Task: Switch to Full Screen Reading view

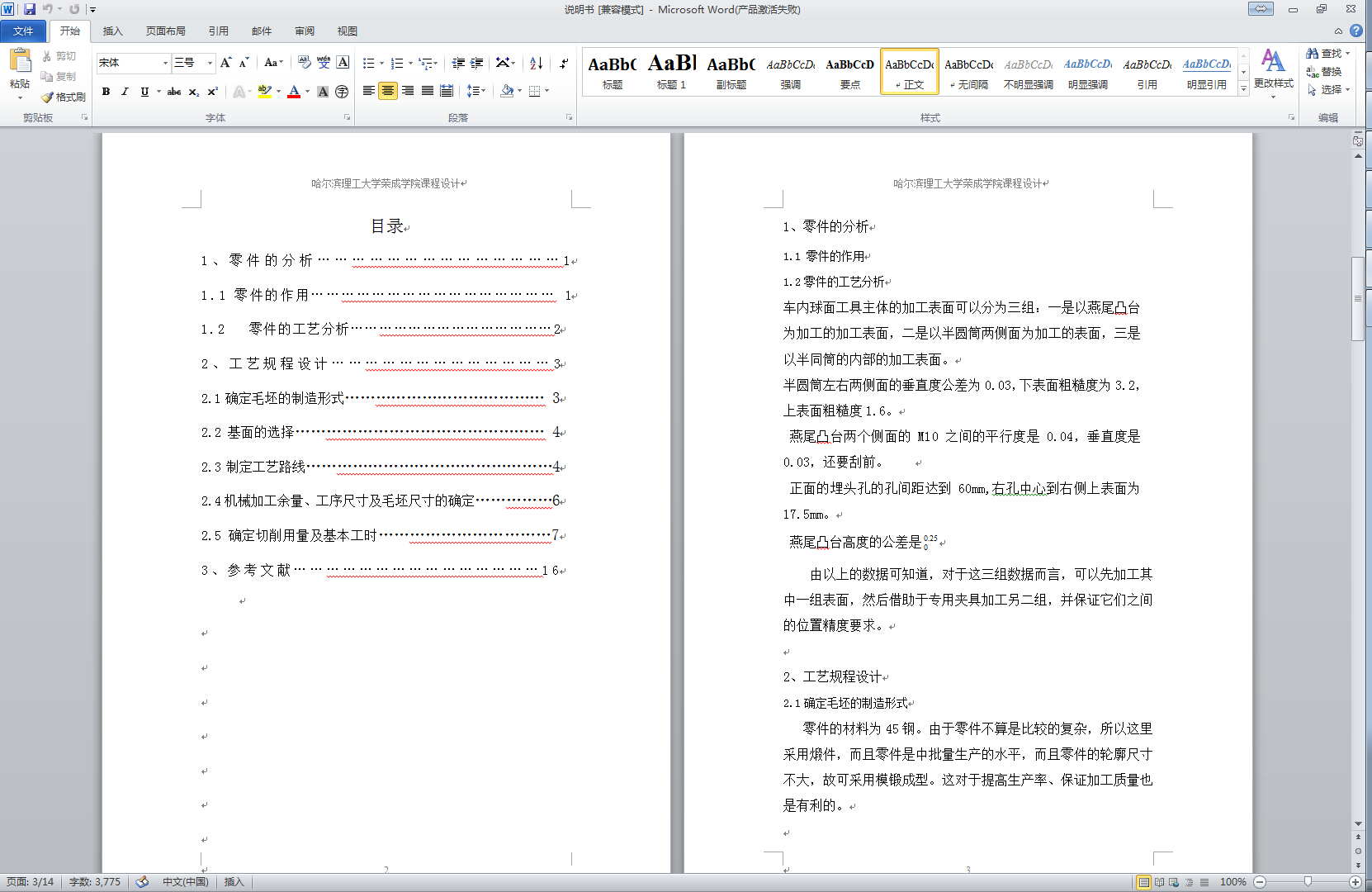Action: (x=1159, y=882)
